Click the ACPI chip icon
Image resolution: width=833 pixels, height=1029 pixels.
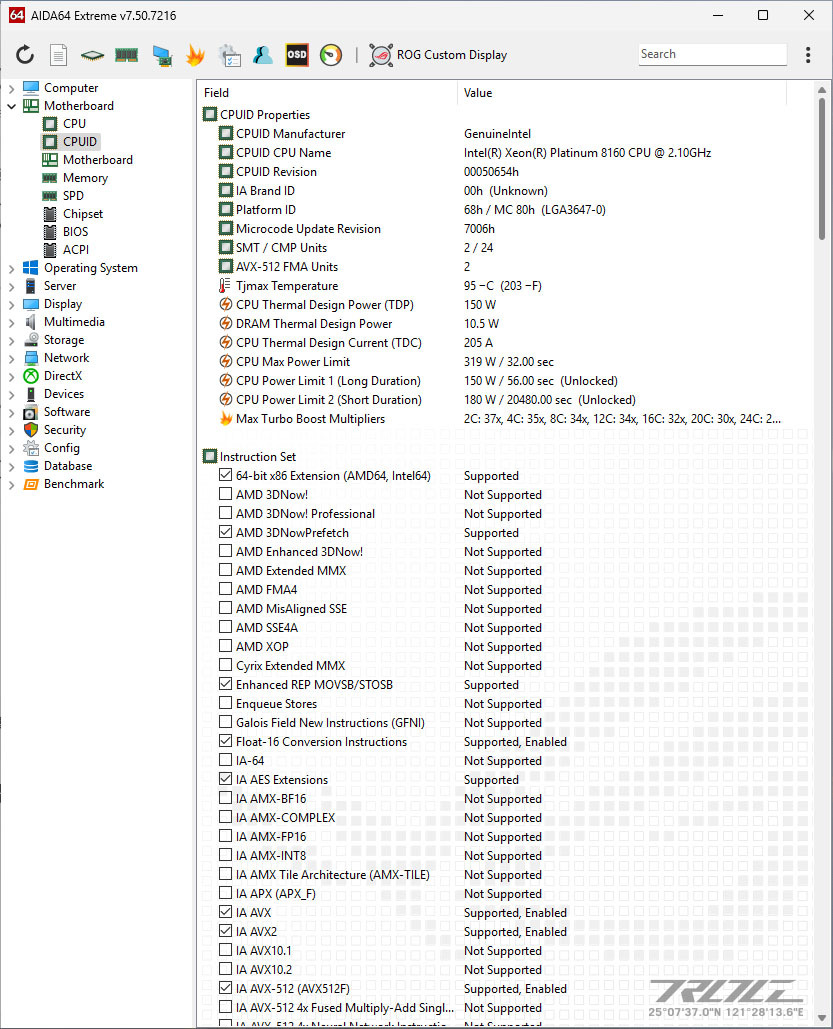click(x=50, y=250)
